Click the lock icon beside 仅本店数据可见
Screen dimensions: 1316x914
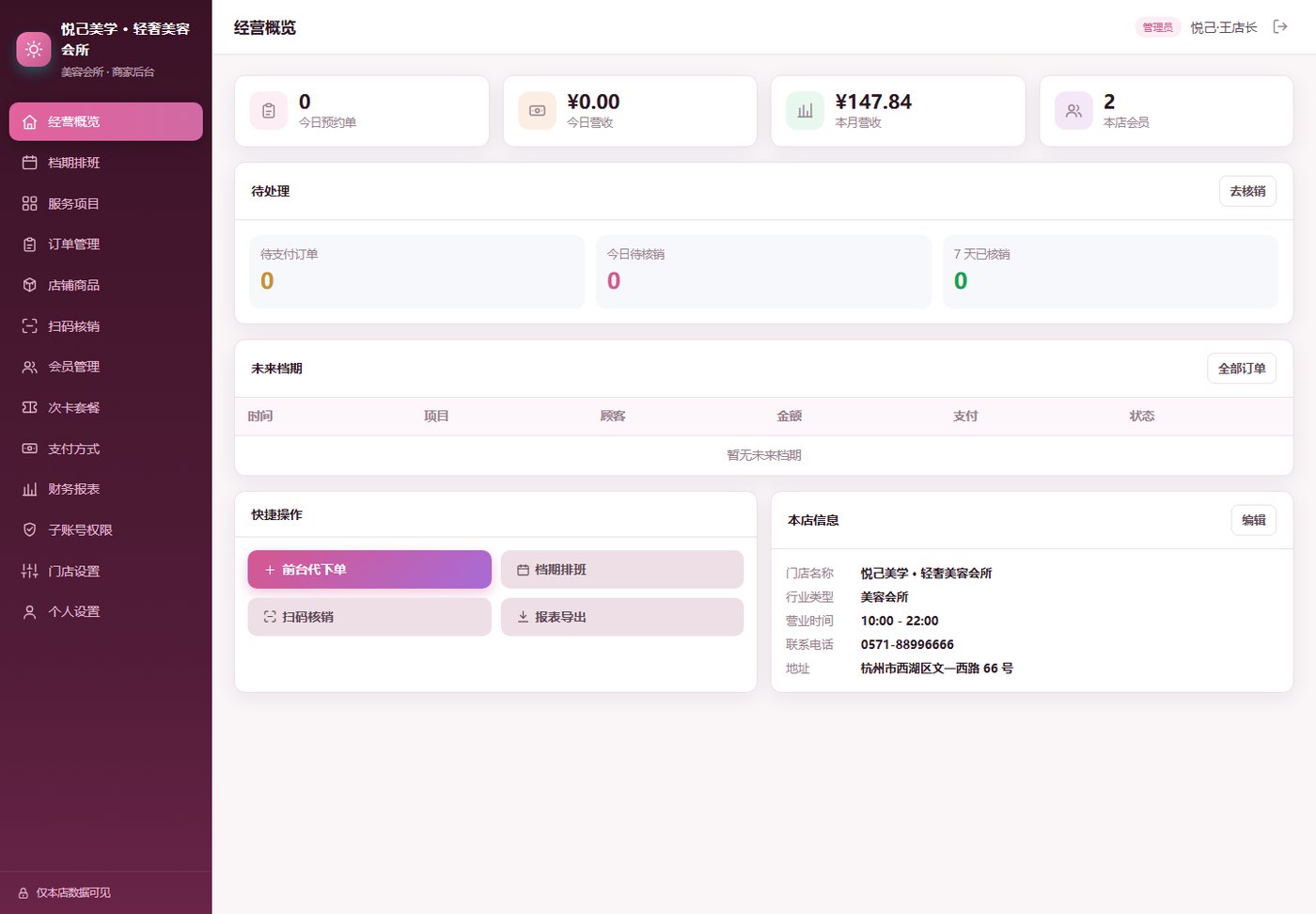pyautogui.click(x=23, y=893)
